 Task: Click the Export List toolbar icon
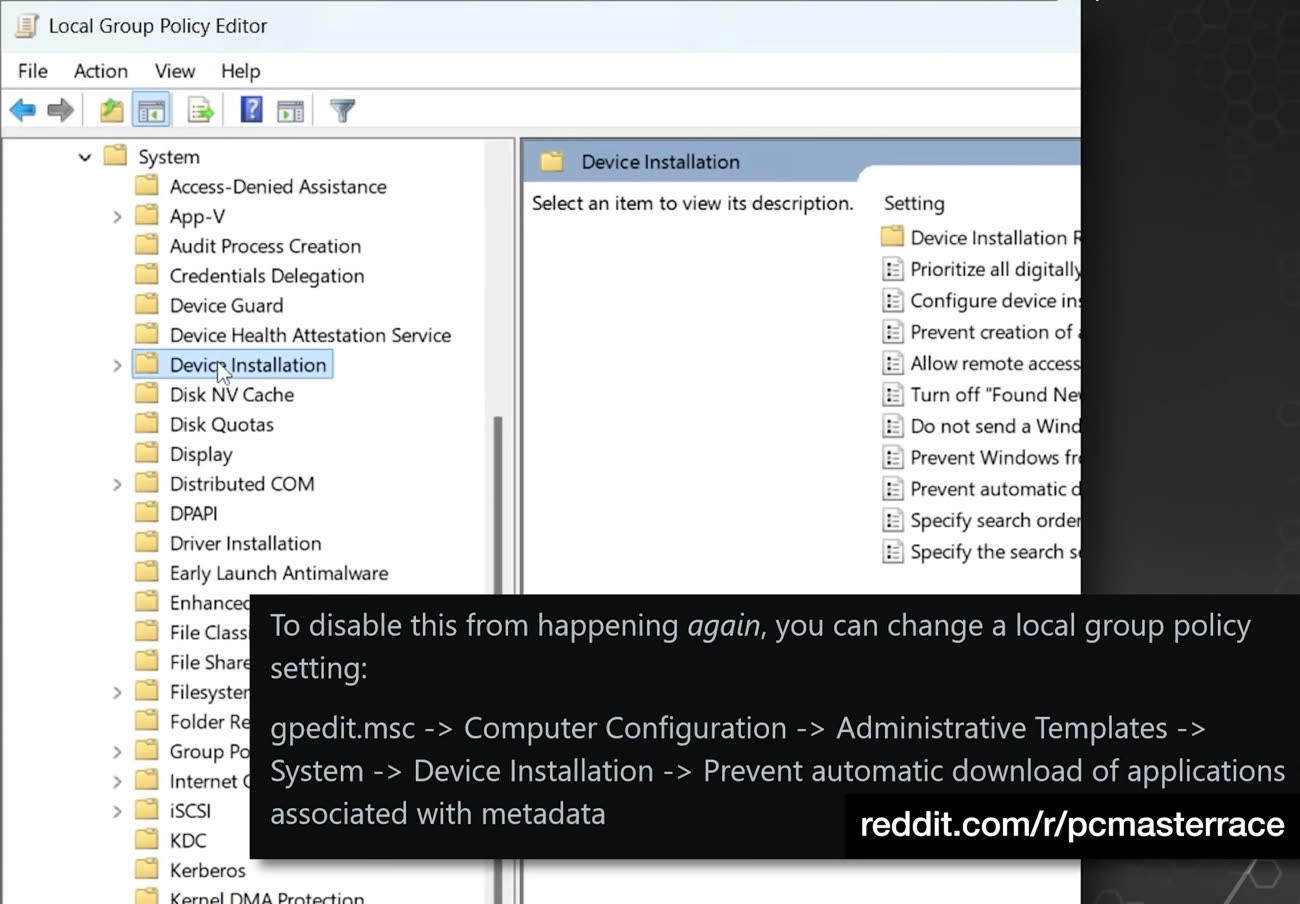[x=201, y=110]
